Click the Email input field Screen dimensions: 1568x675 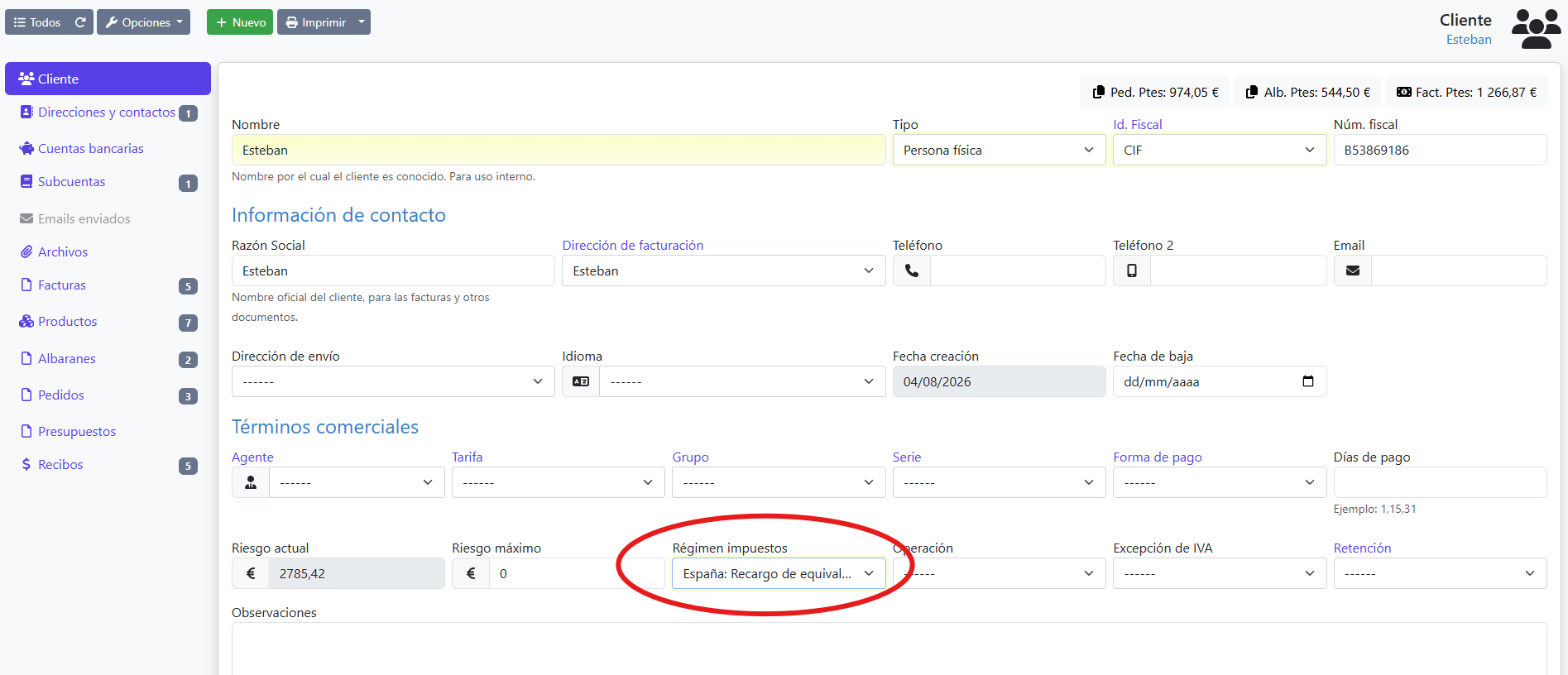[1459, 270]
